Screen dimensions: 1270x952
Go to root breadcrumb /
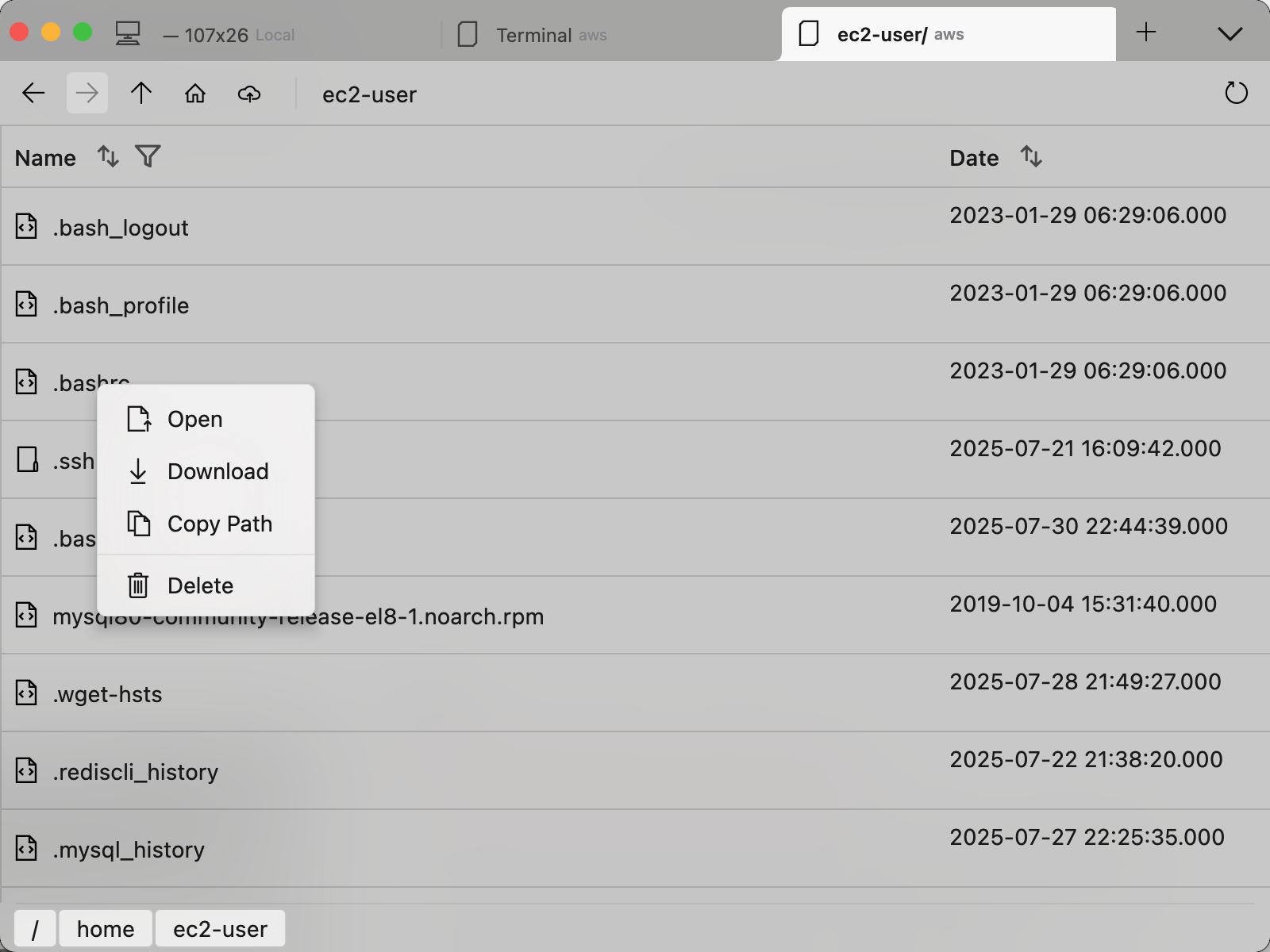[x=35, y=928]
